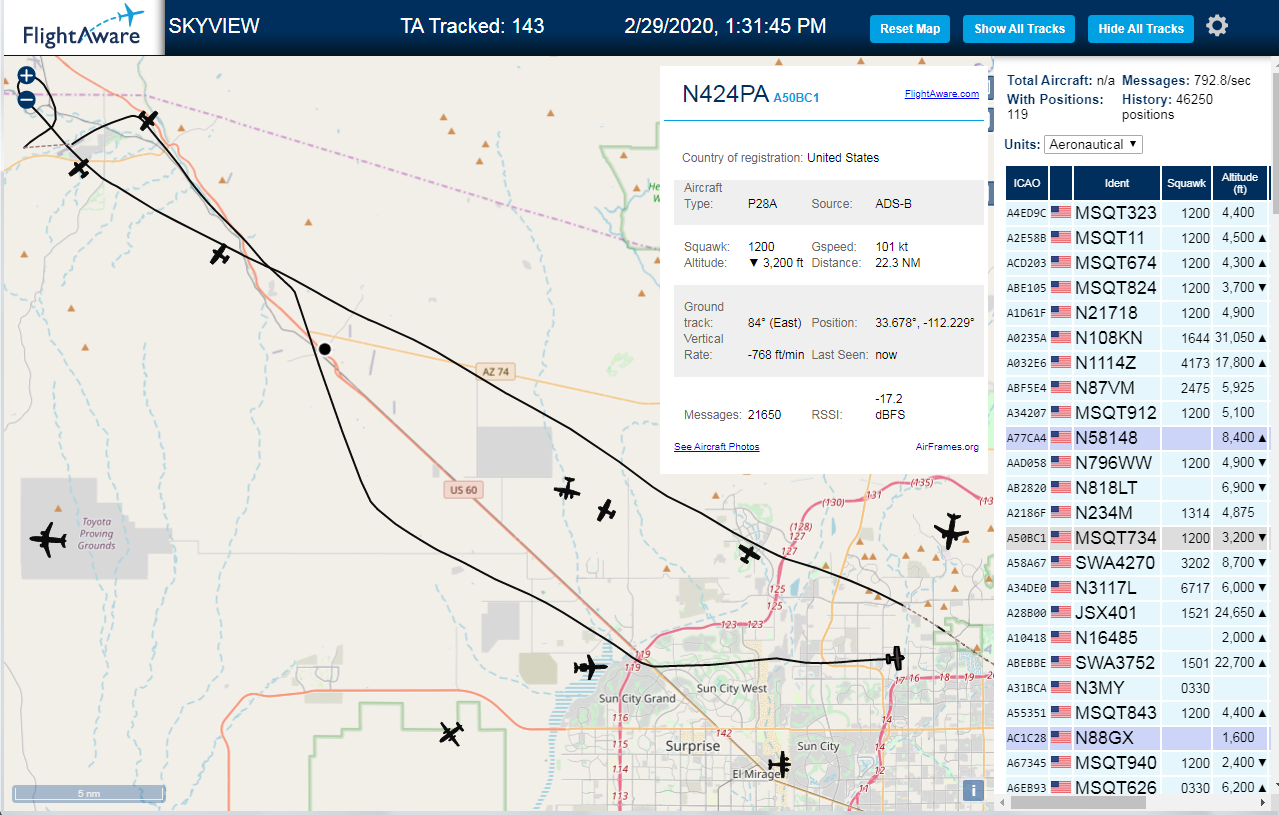Select the black dot position marker on the track

coord(324,349)
